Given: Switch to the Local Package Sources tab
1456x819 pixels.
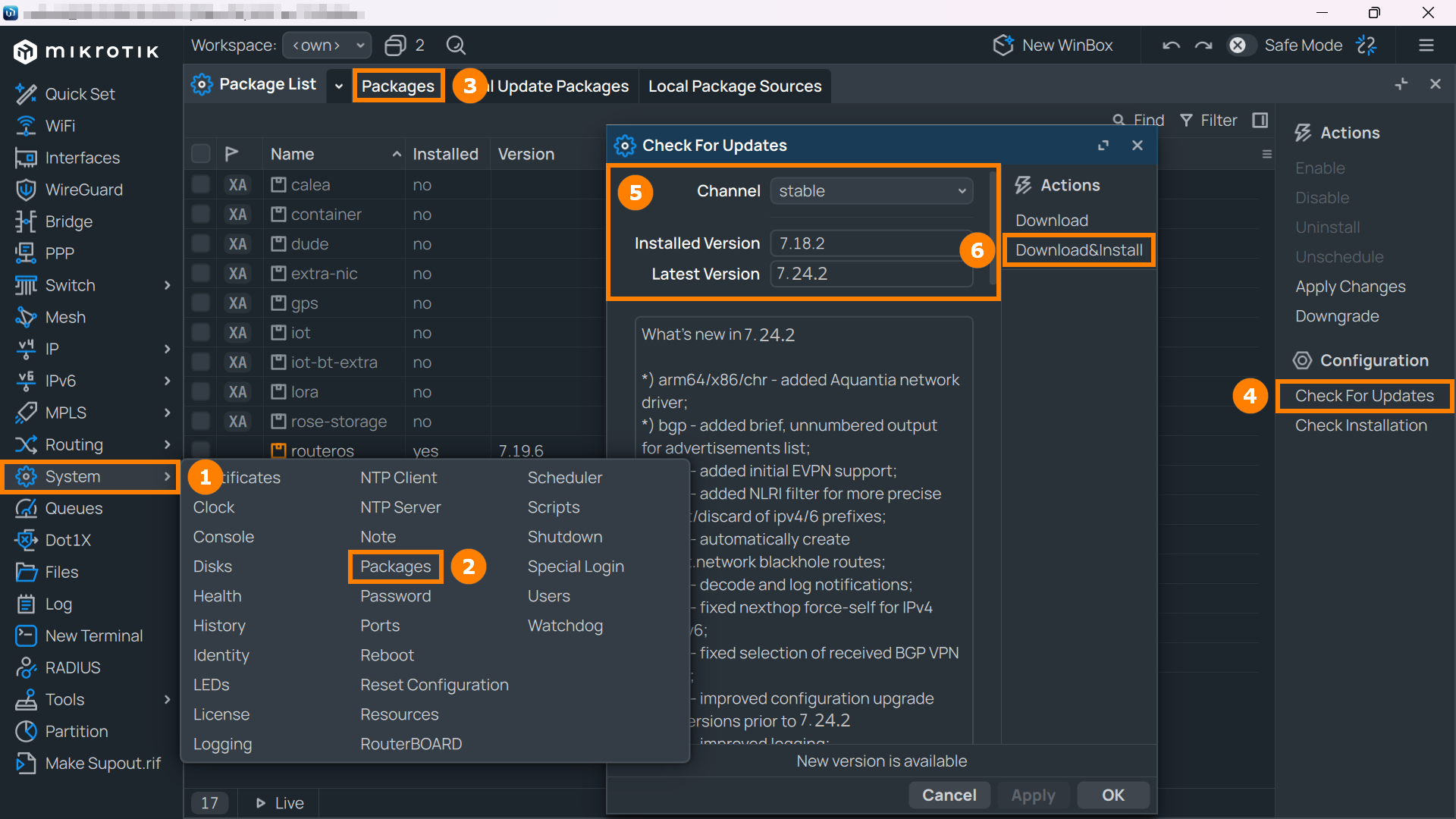Looking at the screenshot, I should click(734, 86).
